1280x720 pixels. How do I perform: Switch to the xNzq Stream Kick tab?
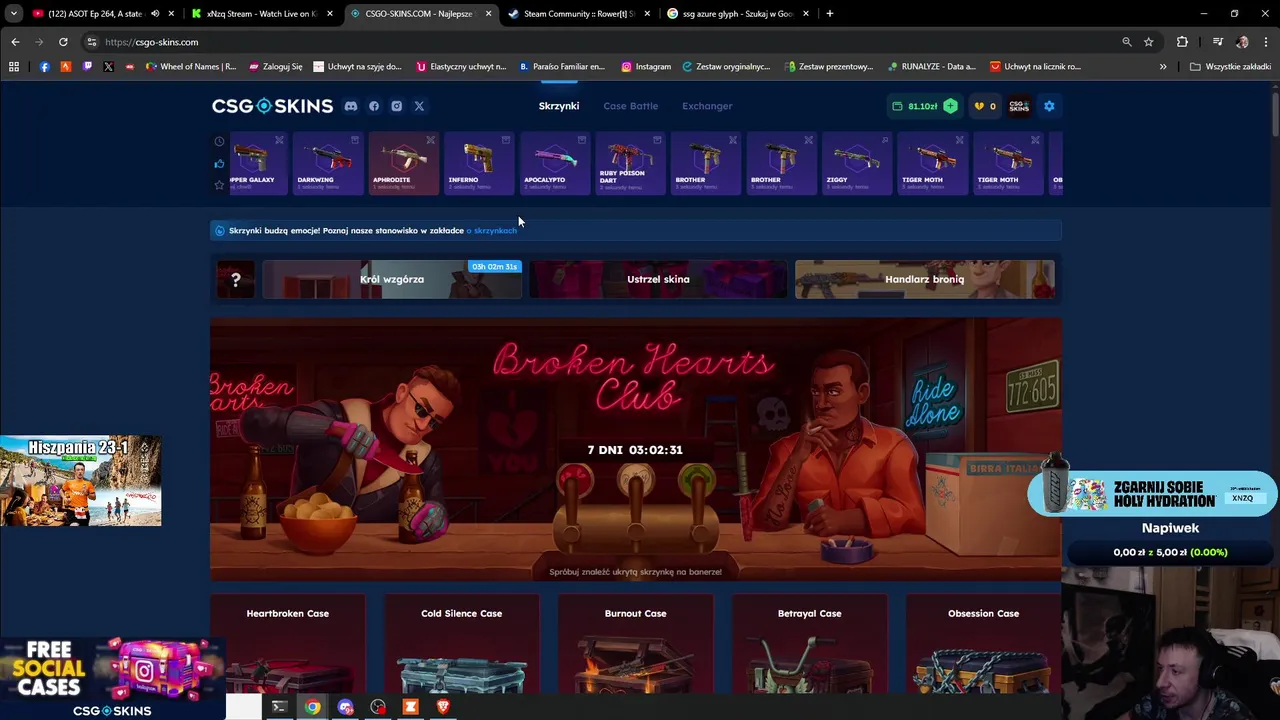(x=262, y=14)
